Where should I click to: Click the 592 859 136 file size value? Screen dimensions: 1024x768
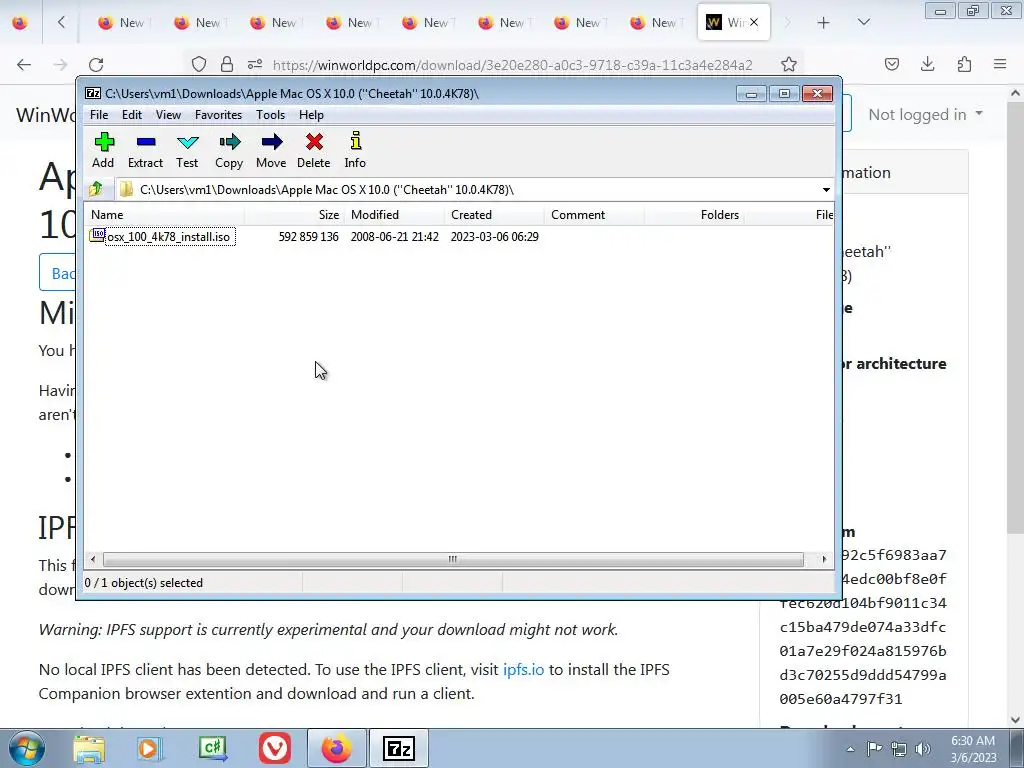308,236
